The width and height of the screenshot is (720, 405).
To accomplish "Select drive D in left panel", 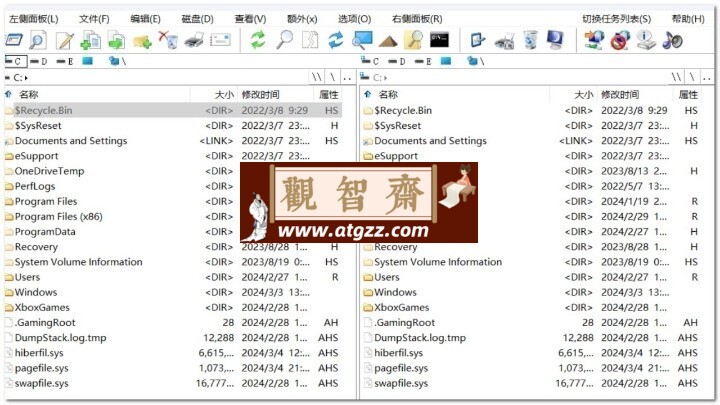I will pos(39,61).
